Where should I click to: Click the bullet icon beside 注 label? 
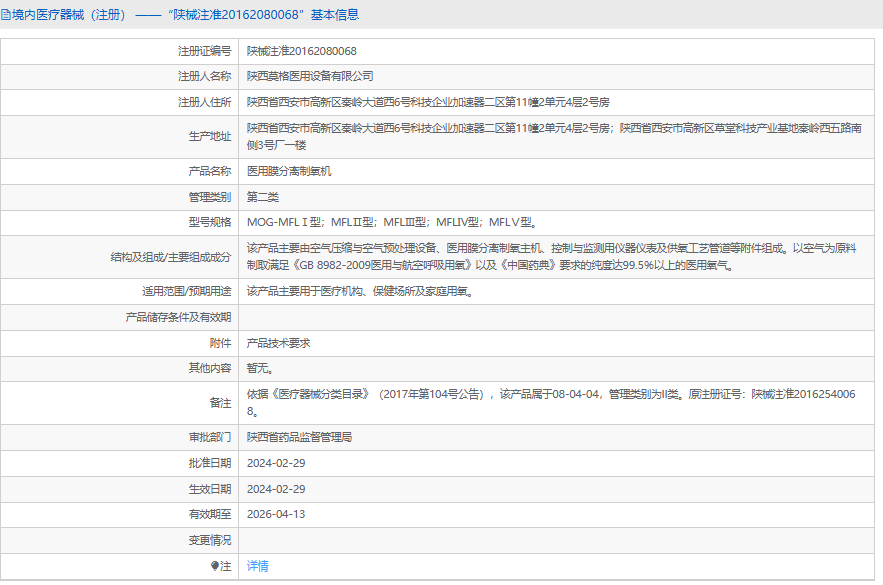(214, 566)
